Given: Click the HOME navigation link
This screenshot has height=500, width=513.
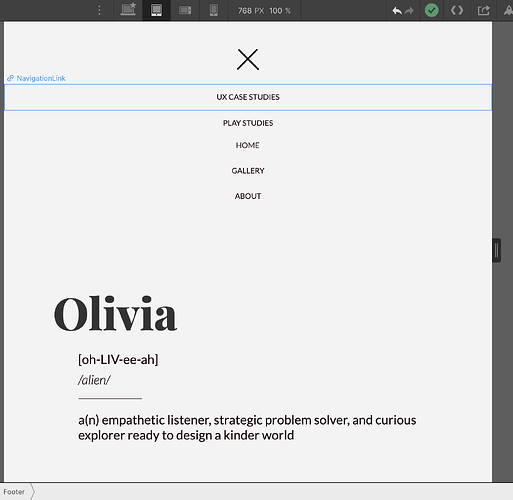Looking at the screenshot, I should 248,145.
